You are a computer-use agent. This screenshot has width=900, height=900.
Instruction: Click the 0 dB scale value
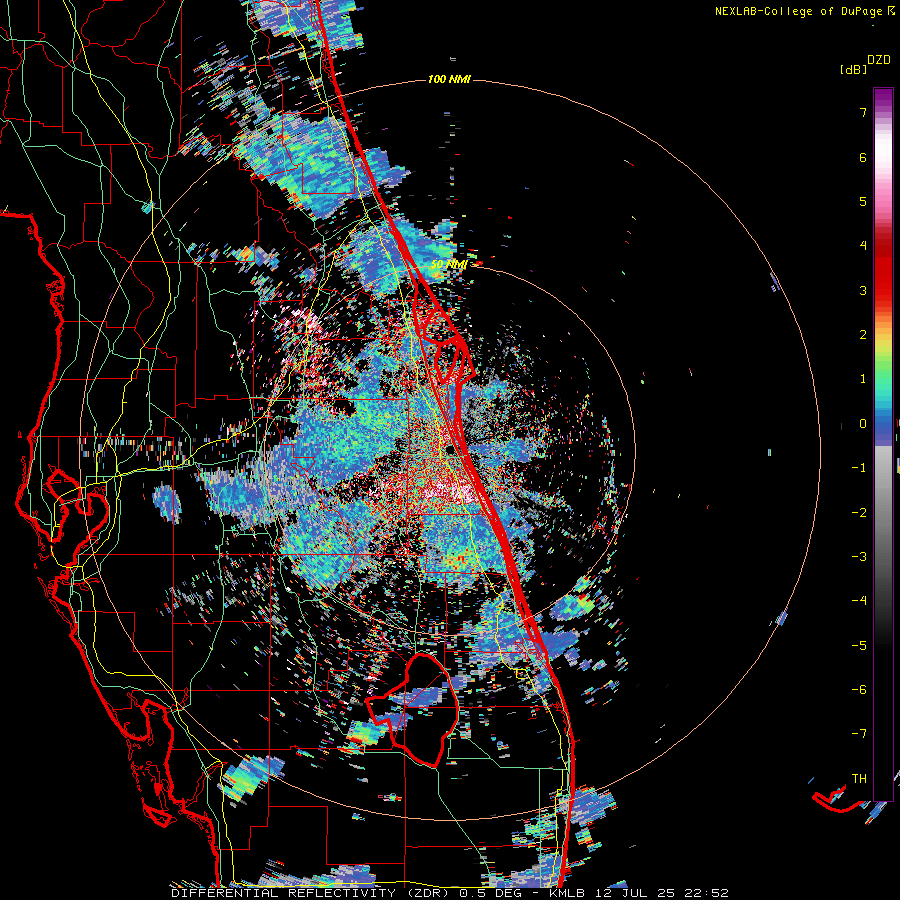[x=863, y=424]
